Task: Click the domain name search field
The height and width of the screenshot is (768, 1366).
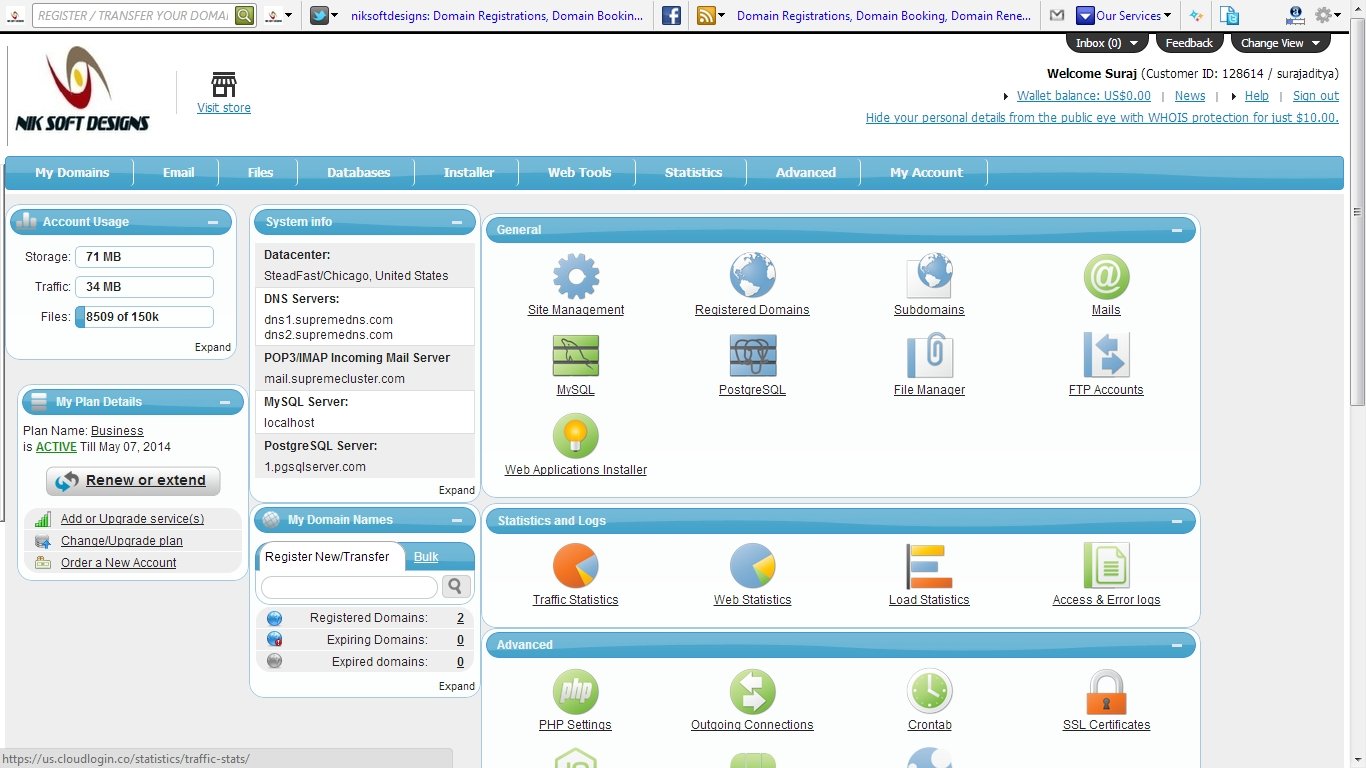Action: [x=349, y=587]
